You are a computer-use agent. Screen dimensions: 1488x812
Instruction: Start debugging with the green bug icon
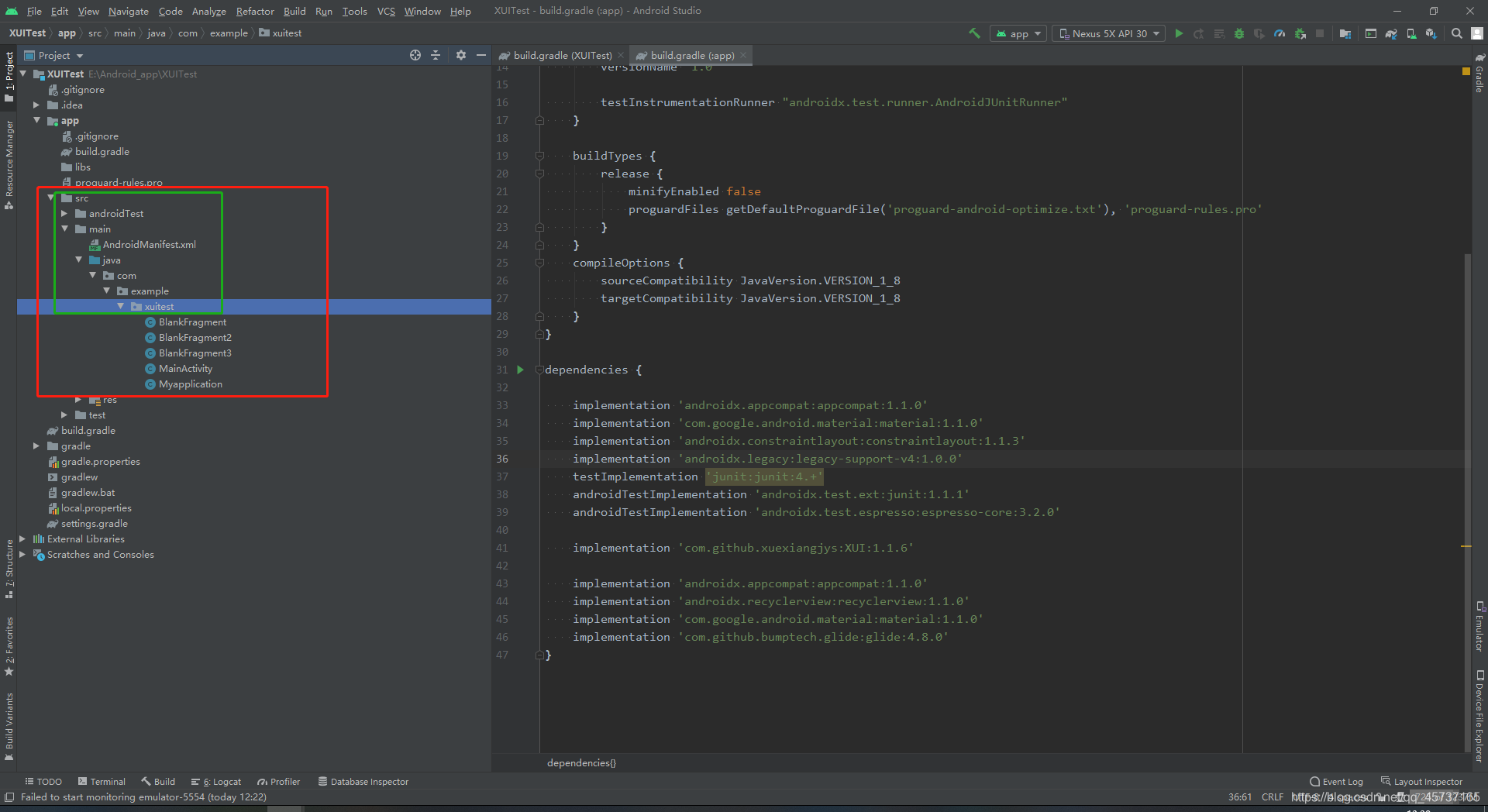tap(1239, 33)
